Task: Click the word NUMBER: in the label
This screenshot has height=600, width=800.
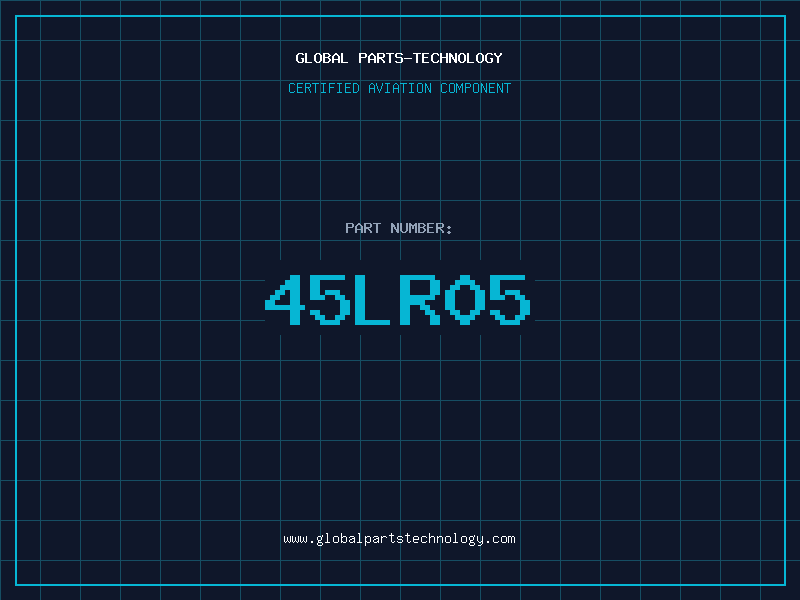Action: coord(422,228)
